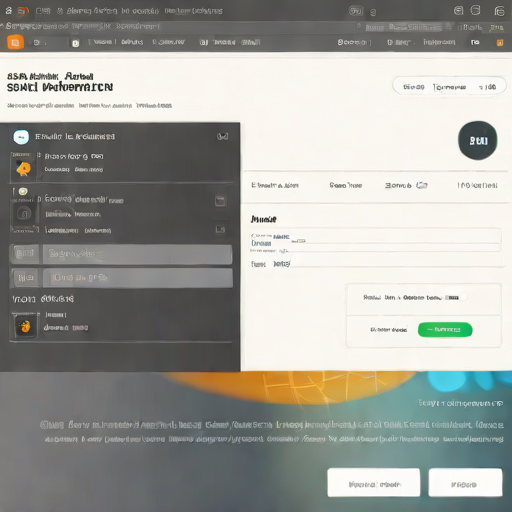Switch to third tab with the blue icon
Image resolution: width=512 pixels, height=512 pixels.
pyautogui.click(x=406, y=185)
